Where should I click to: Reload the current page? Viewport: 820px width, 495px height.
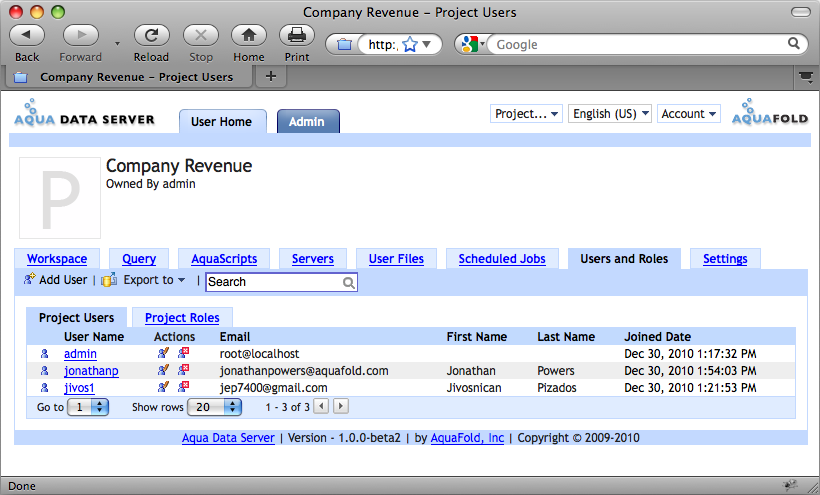(152, 36)
